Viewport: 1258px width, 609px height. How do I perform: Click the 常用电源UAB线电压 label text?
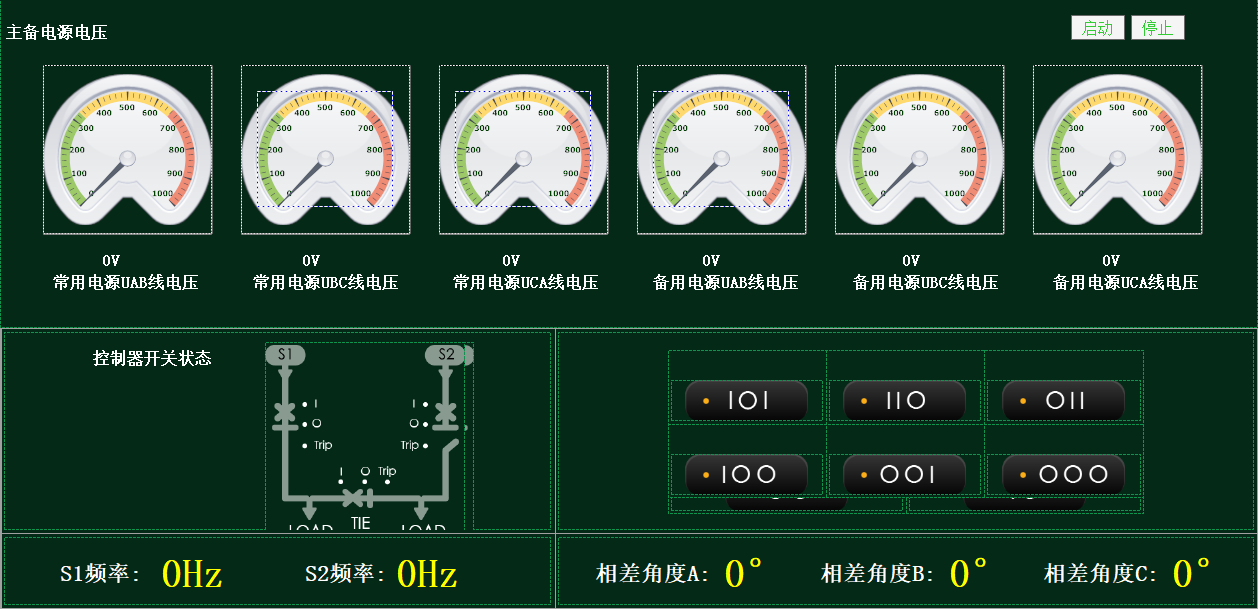point(126,283)
